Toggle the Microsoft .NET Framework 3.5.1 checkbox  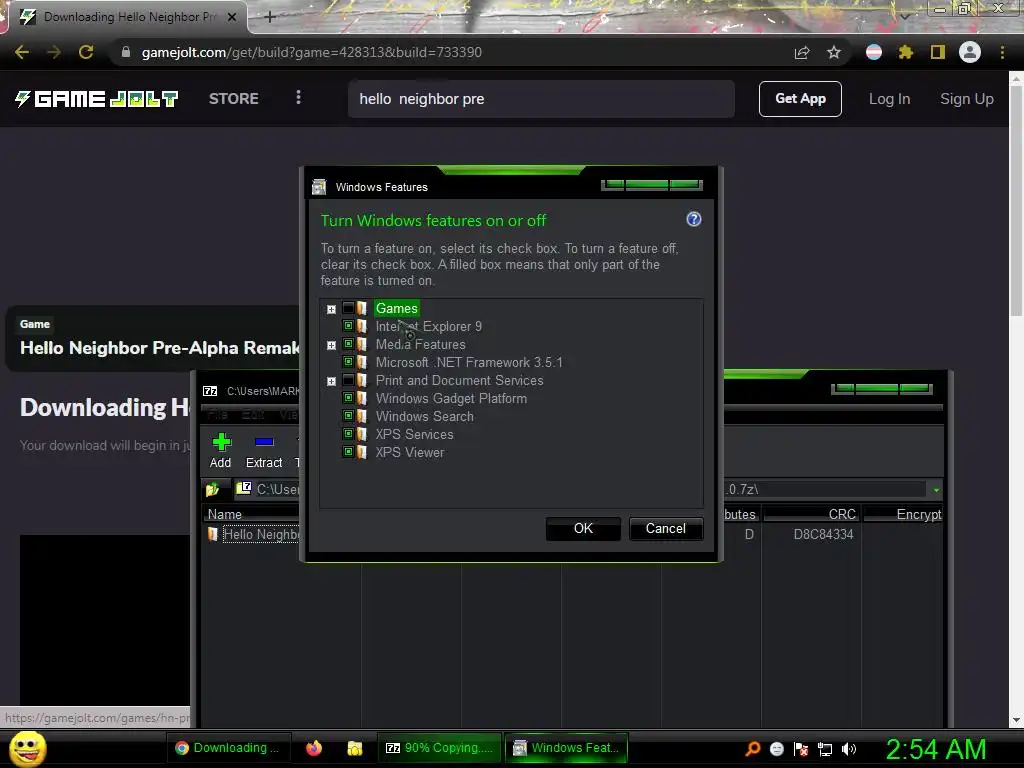348,362
